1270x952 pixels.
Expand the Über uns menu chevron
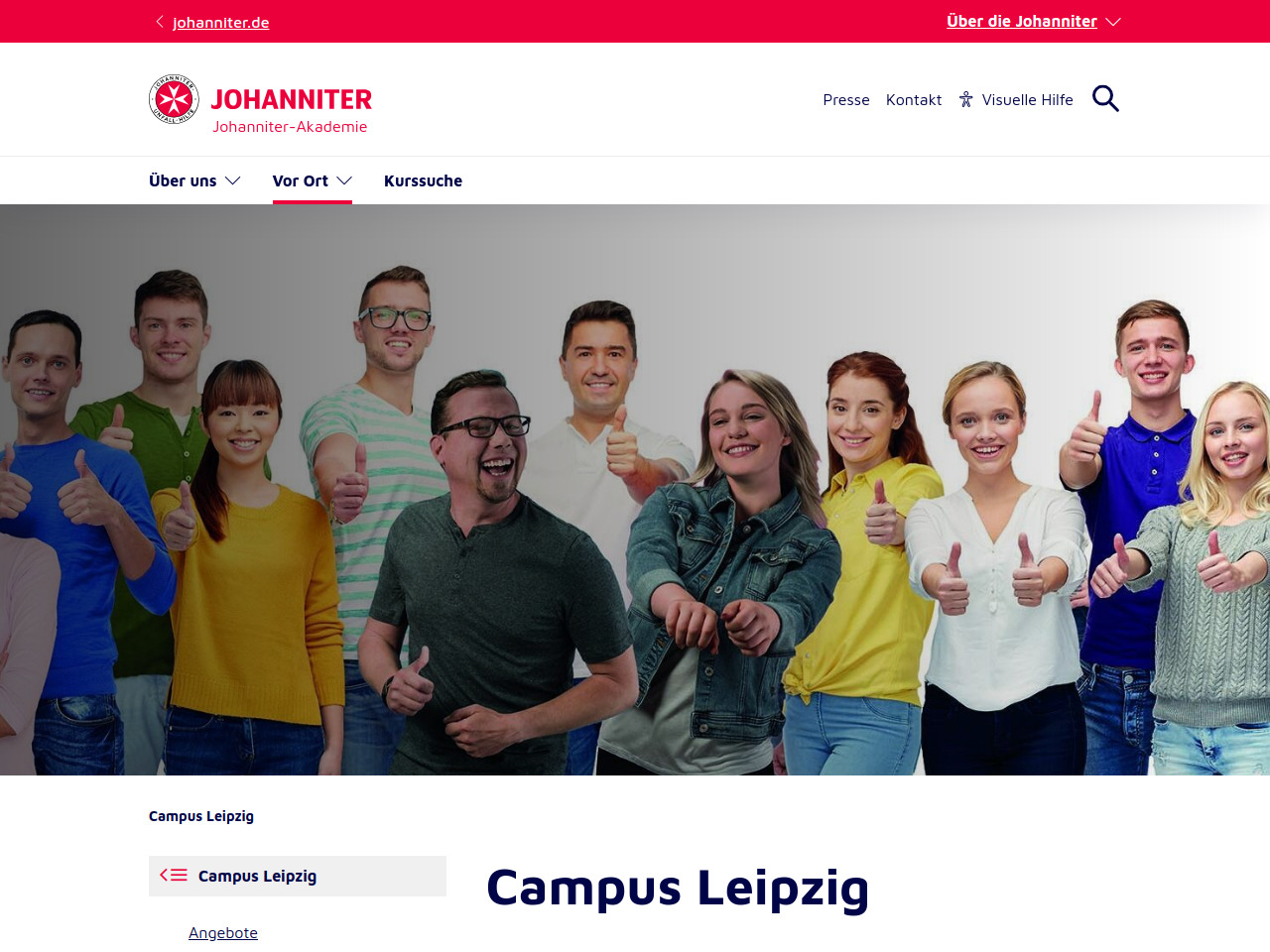[x=233, y=180]
